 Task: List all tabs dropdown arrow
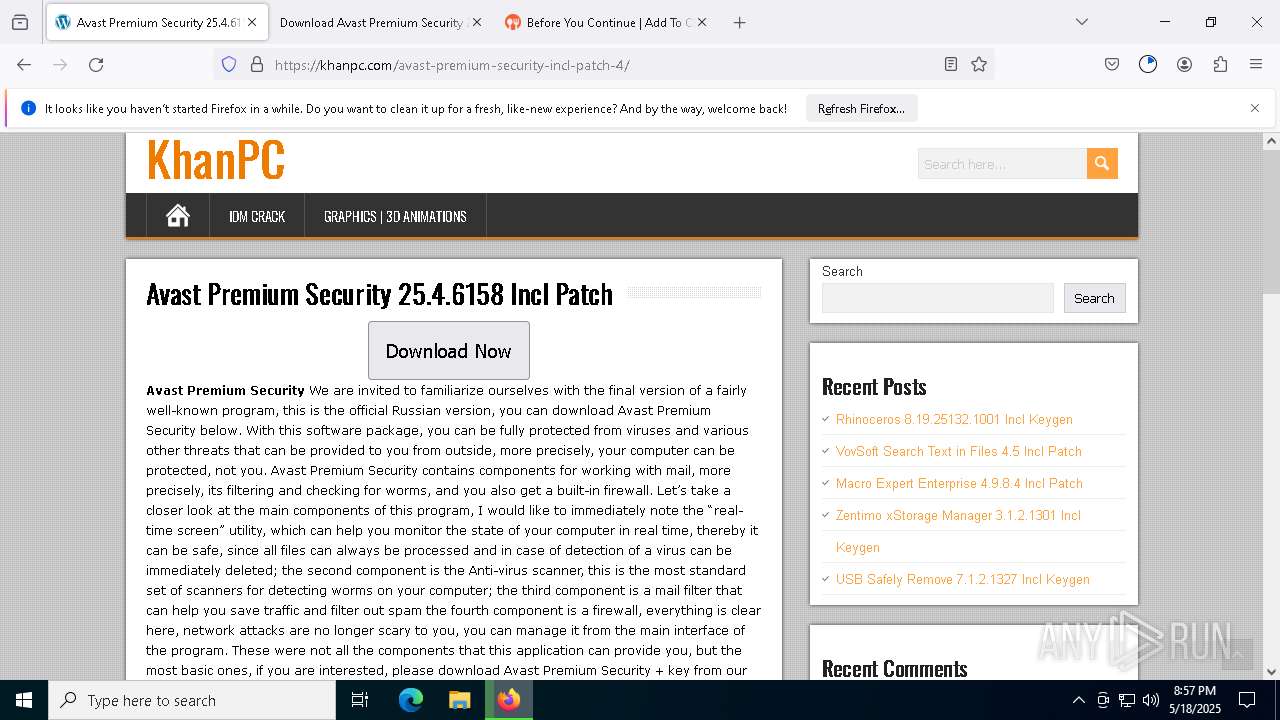(x=1082, y=22)
